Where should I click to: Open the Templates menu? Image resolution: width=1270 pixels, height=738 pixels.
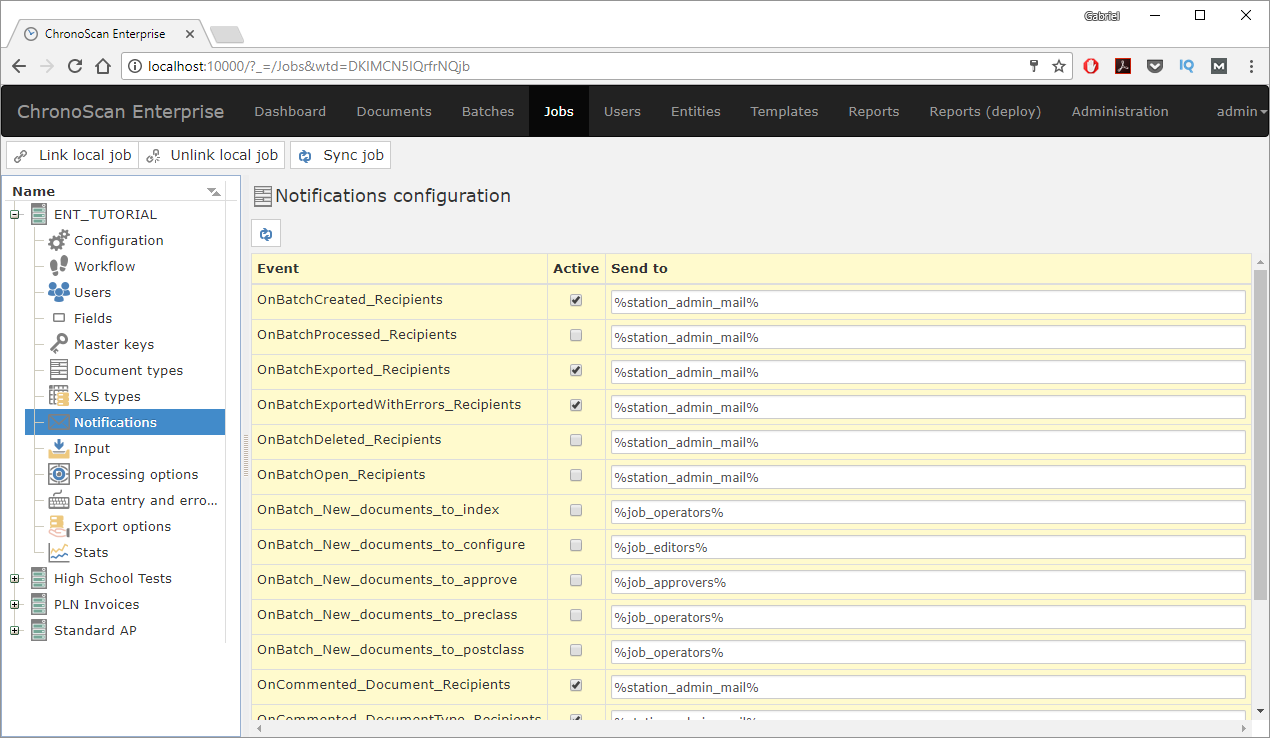[x=784, y=111]
